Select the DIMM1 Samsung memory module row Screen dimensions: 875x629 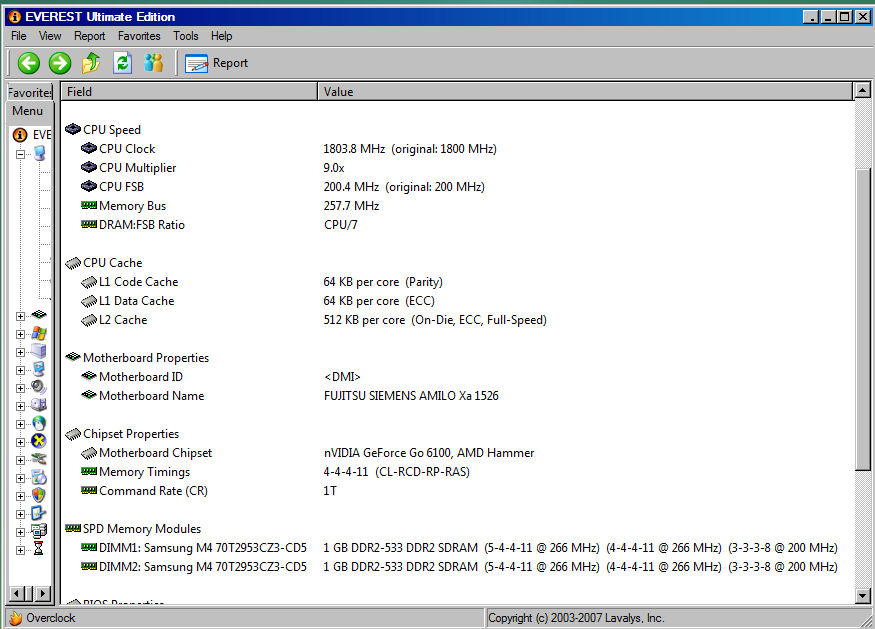(x=456, y=548)
